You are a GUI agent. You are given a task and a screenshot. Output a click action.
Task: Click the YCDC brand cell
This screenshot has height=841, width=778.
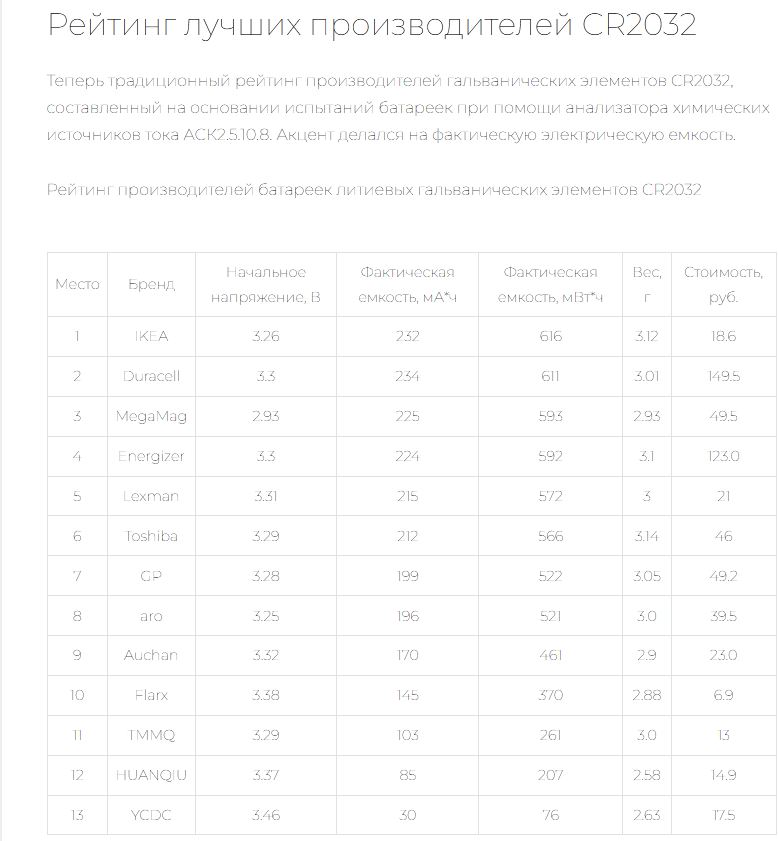coord(151,815)
